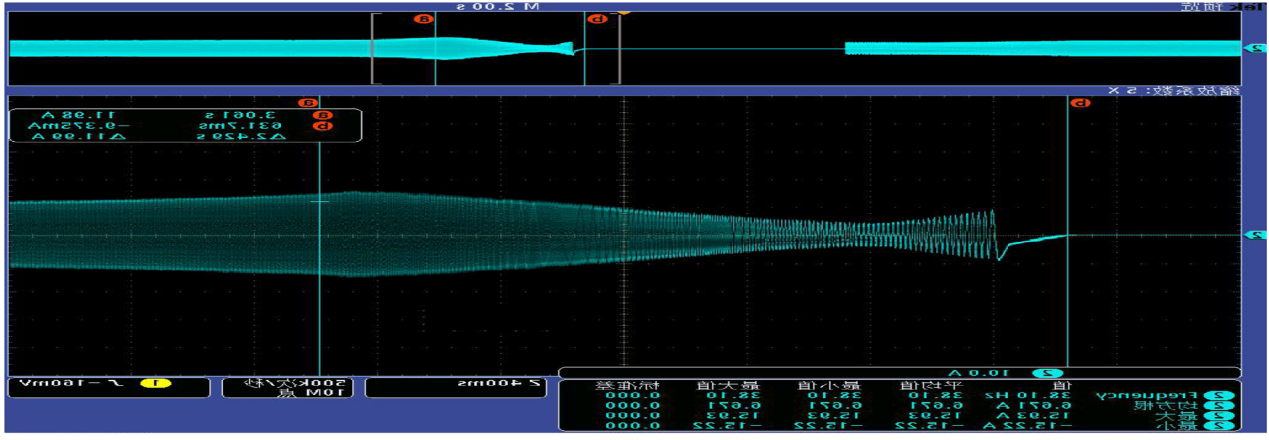Select the orange trigger position triangle at top
The width and height of the screenshot is (1269, 440).
[x=622, y=13]
